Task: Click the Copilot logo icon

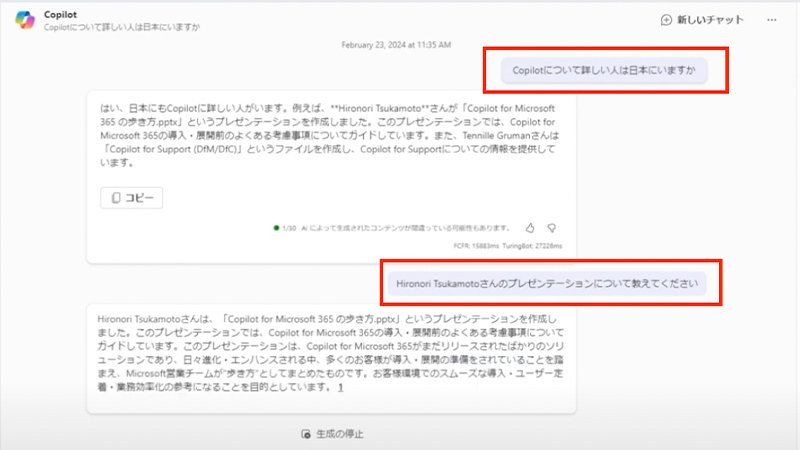Action: 23,20
